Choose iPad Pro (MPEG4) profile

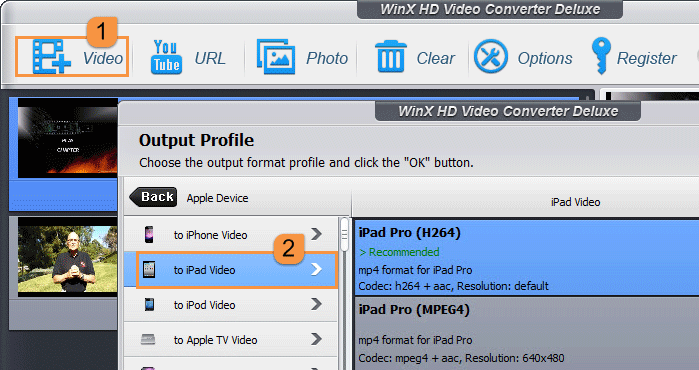pyautogui.click(x=527, y=333)
